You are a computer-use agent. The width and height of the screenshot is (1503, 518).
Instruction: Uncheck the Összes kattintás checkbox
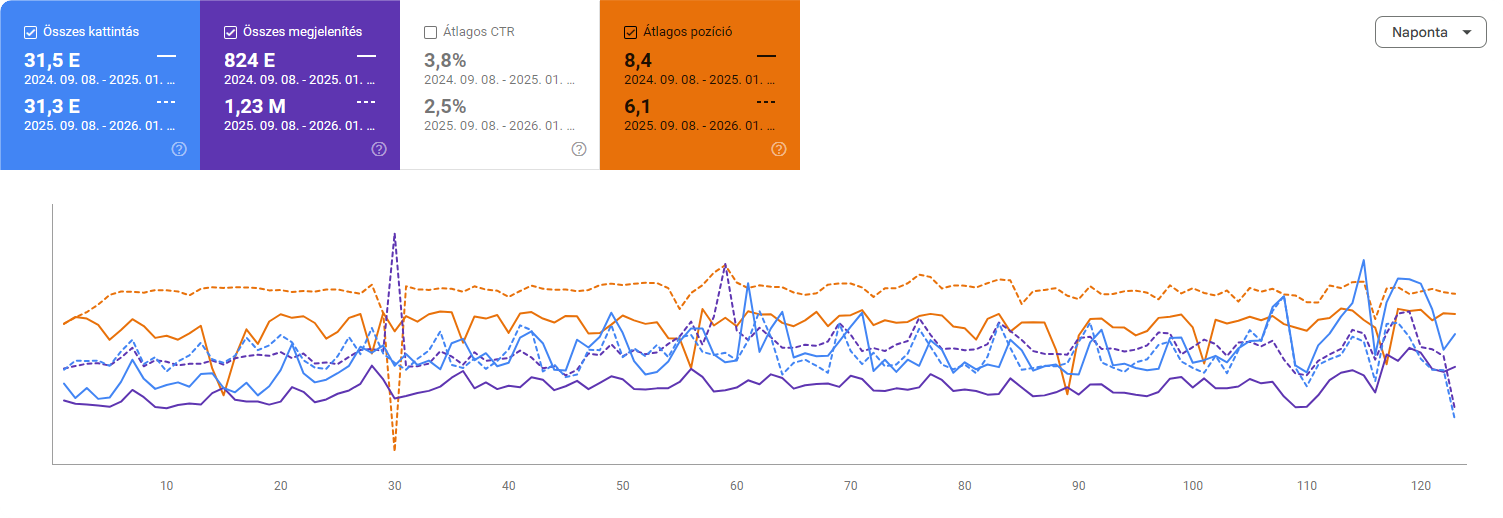[x=31, y=32]
